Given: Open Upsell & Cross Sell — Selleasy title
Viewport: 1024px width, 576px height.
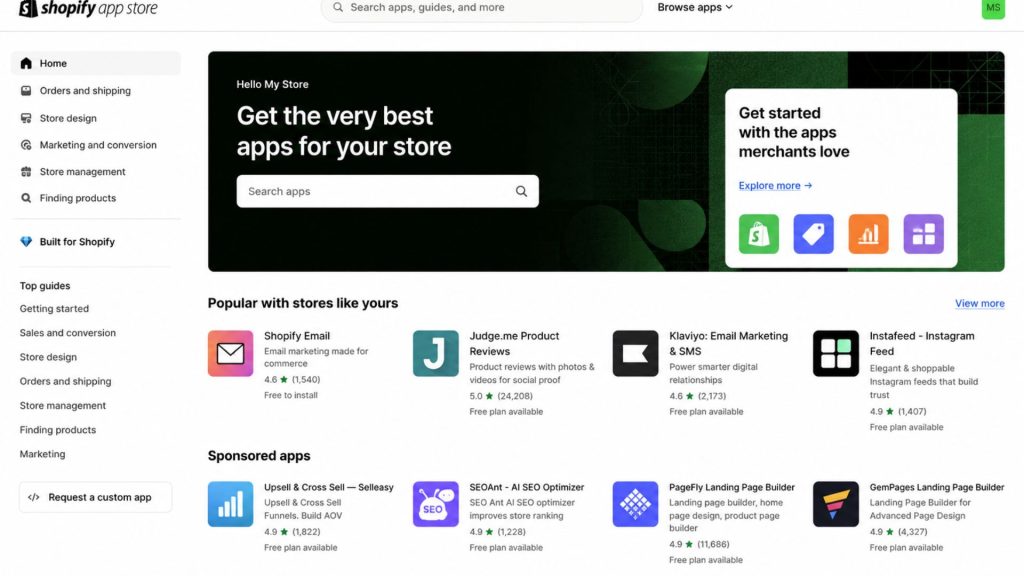Looking at the screenshot, I should point(328,487).
